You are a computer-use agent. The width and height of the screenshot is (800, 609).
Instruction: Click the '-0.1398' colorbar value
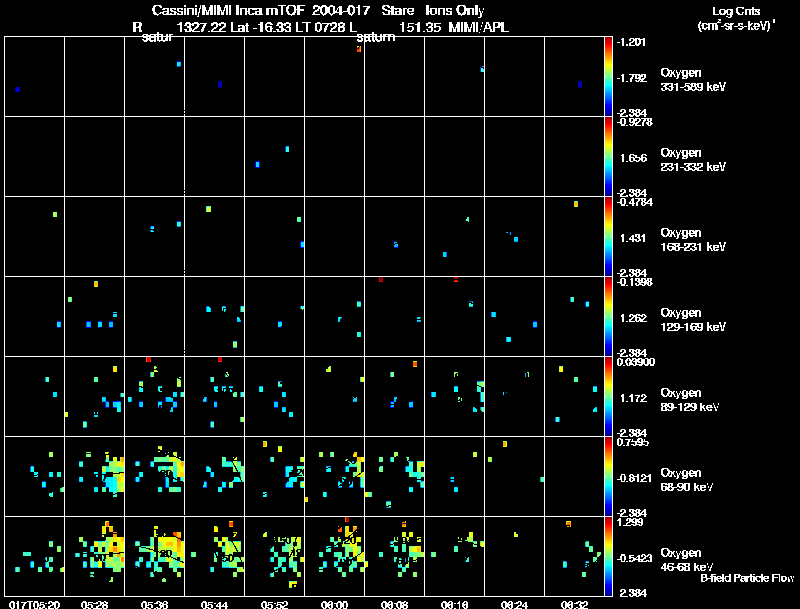tap(634, 282)
